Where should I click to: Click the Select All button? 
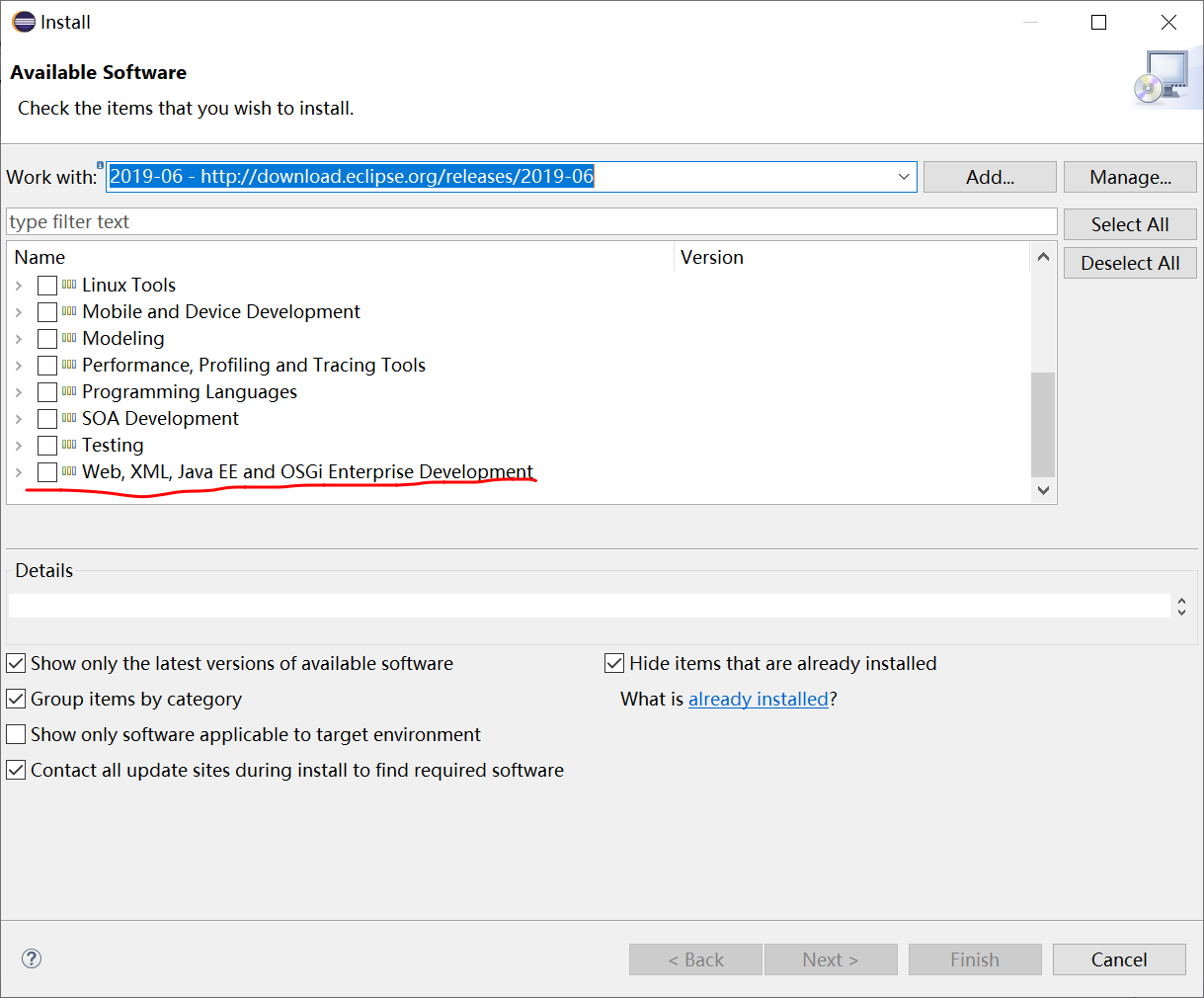click(x=1130, y=224)
